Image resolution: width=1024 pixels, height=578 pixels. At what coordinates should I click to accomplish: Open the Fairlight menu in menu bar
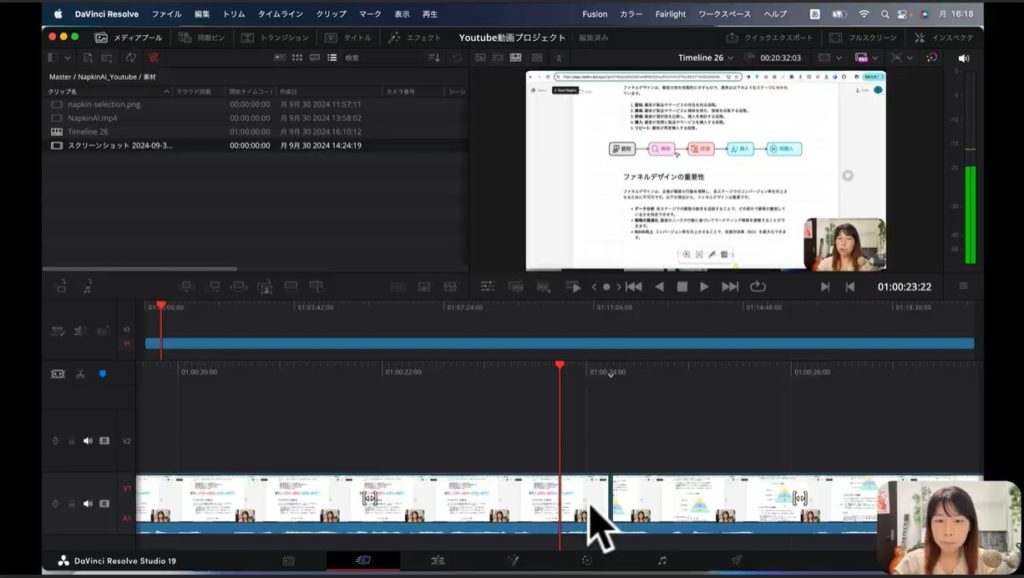pos(670,14)
